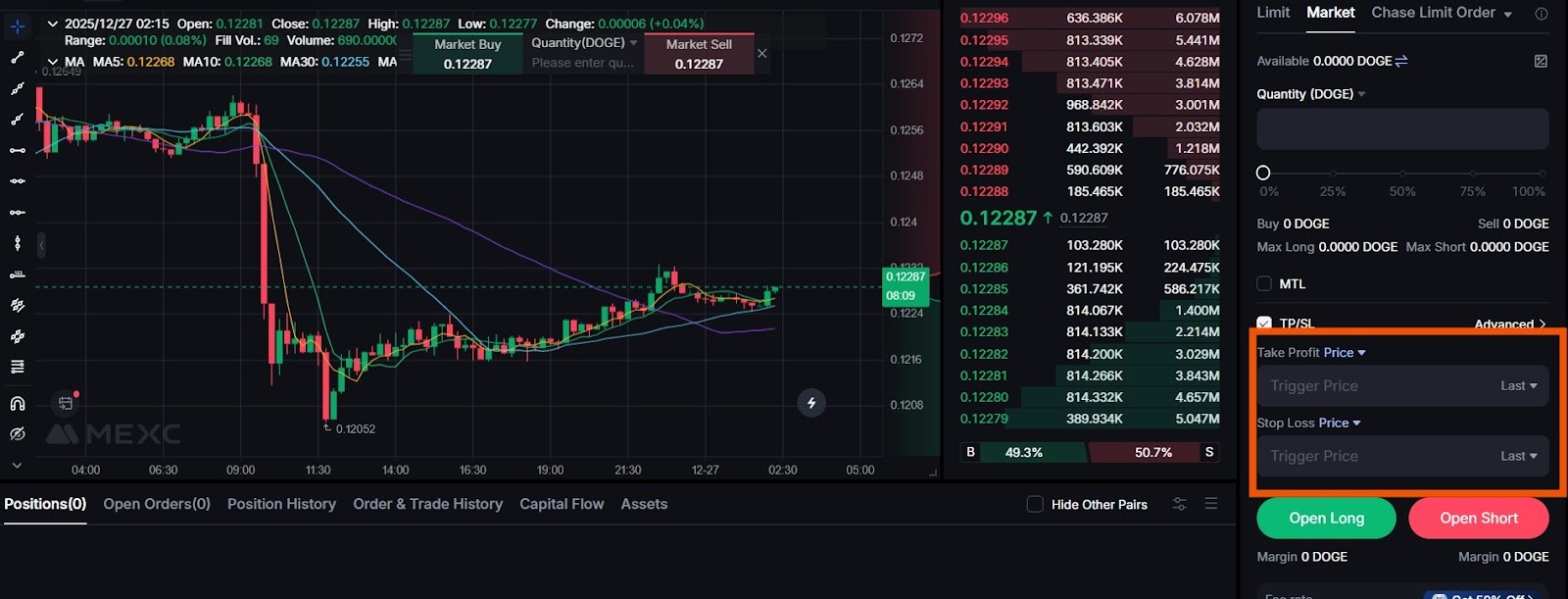Viewport: 1568px width, 599px height.
Task: Select the crosshair cursor tool
Action: 18,26
